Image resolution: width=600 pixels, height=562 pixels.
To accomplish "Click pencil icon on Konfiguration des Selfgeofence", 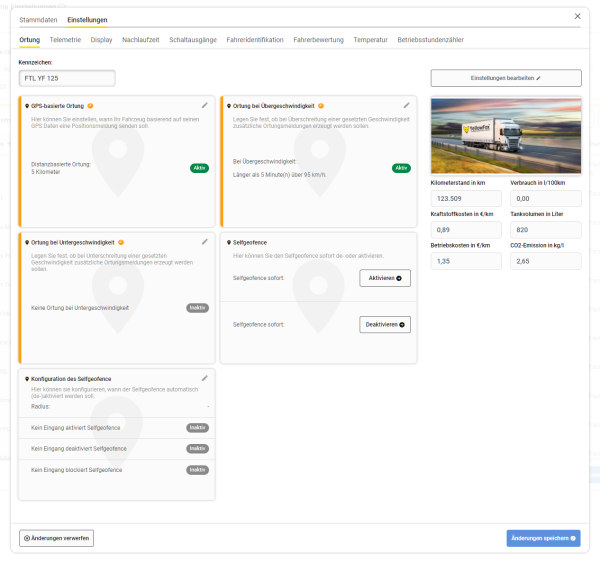I will click(205, 378).
